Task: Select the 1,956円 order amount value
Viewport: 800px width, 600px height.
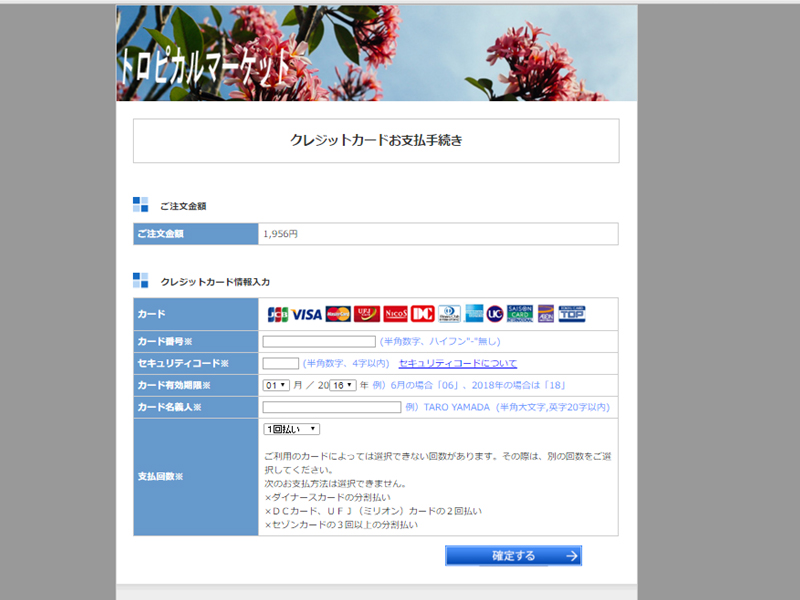Action: 280,234
